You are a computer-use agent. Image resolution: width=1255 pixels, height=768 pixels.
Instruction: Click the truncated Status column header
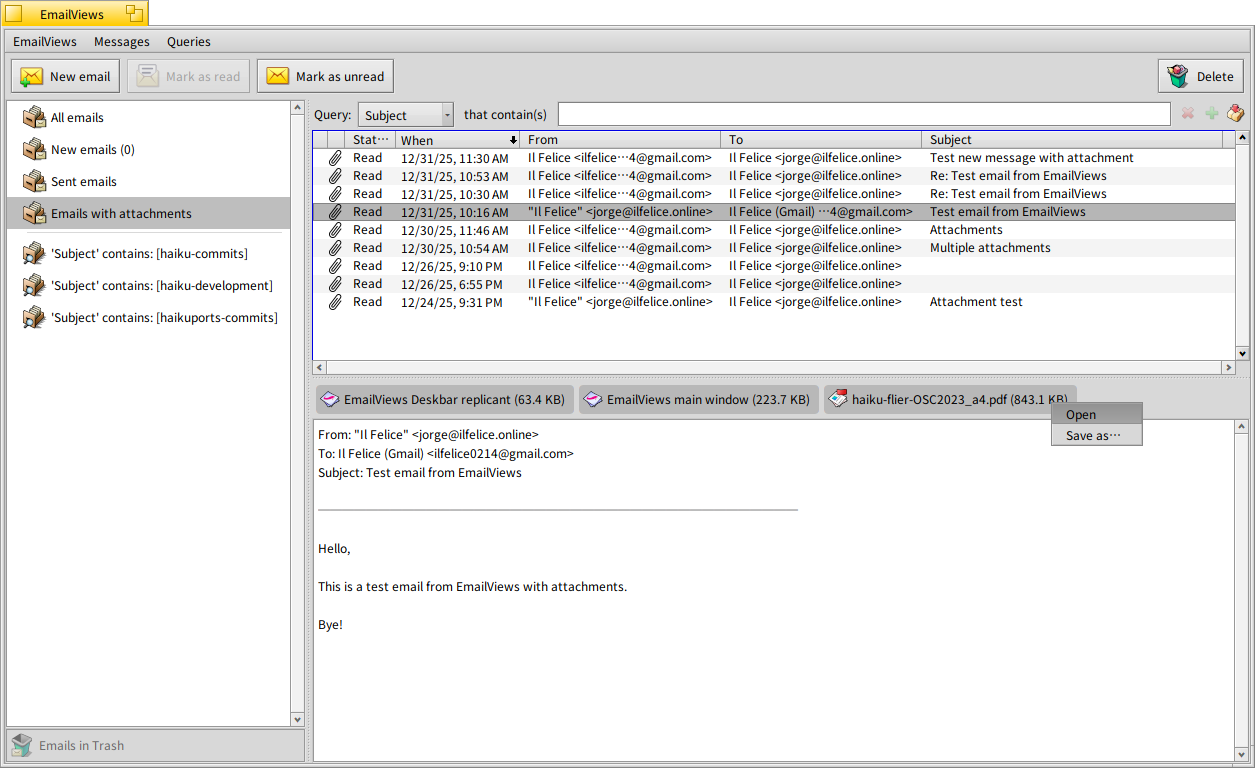click(x=371, y=140)
